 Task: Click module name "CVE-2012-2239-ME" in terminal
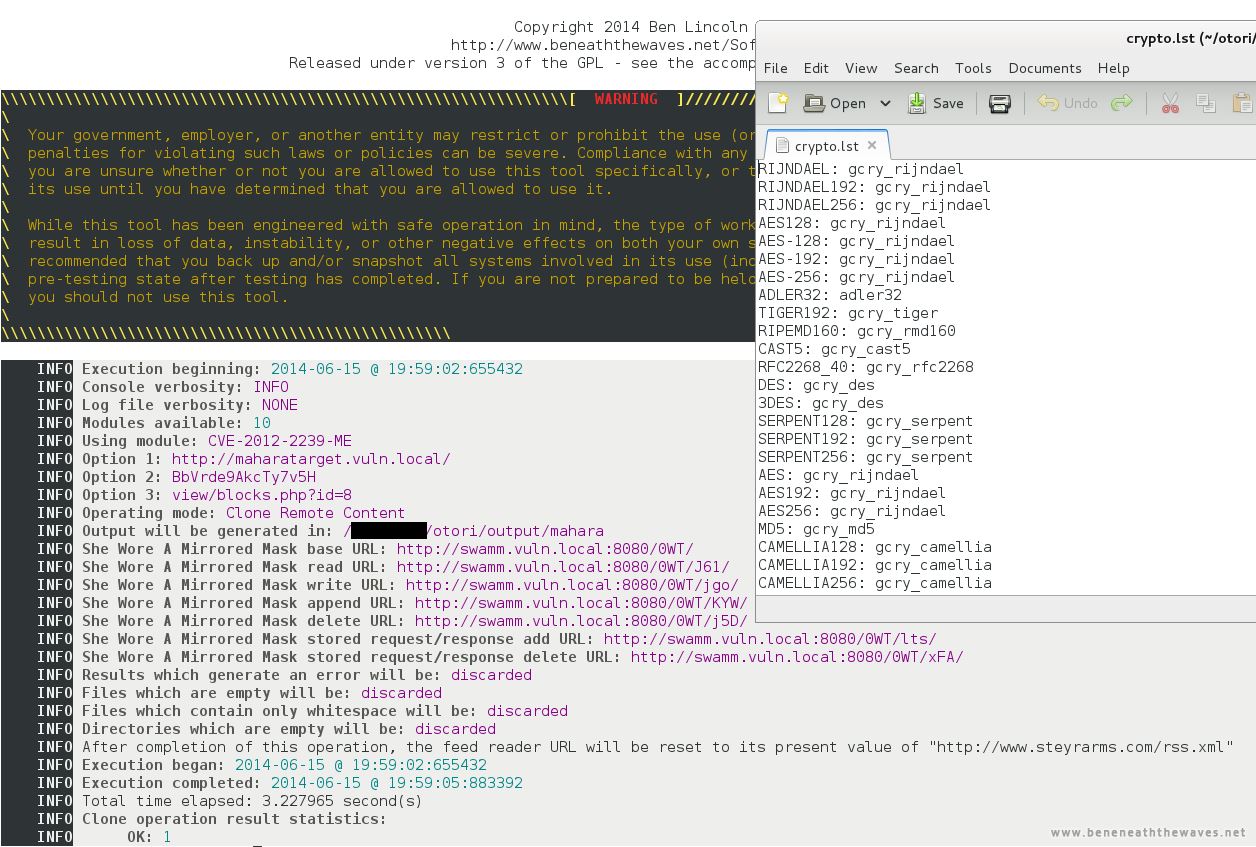[x=280, y=441]
